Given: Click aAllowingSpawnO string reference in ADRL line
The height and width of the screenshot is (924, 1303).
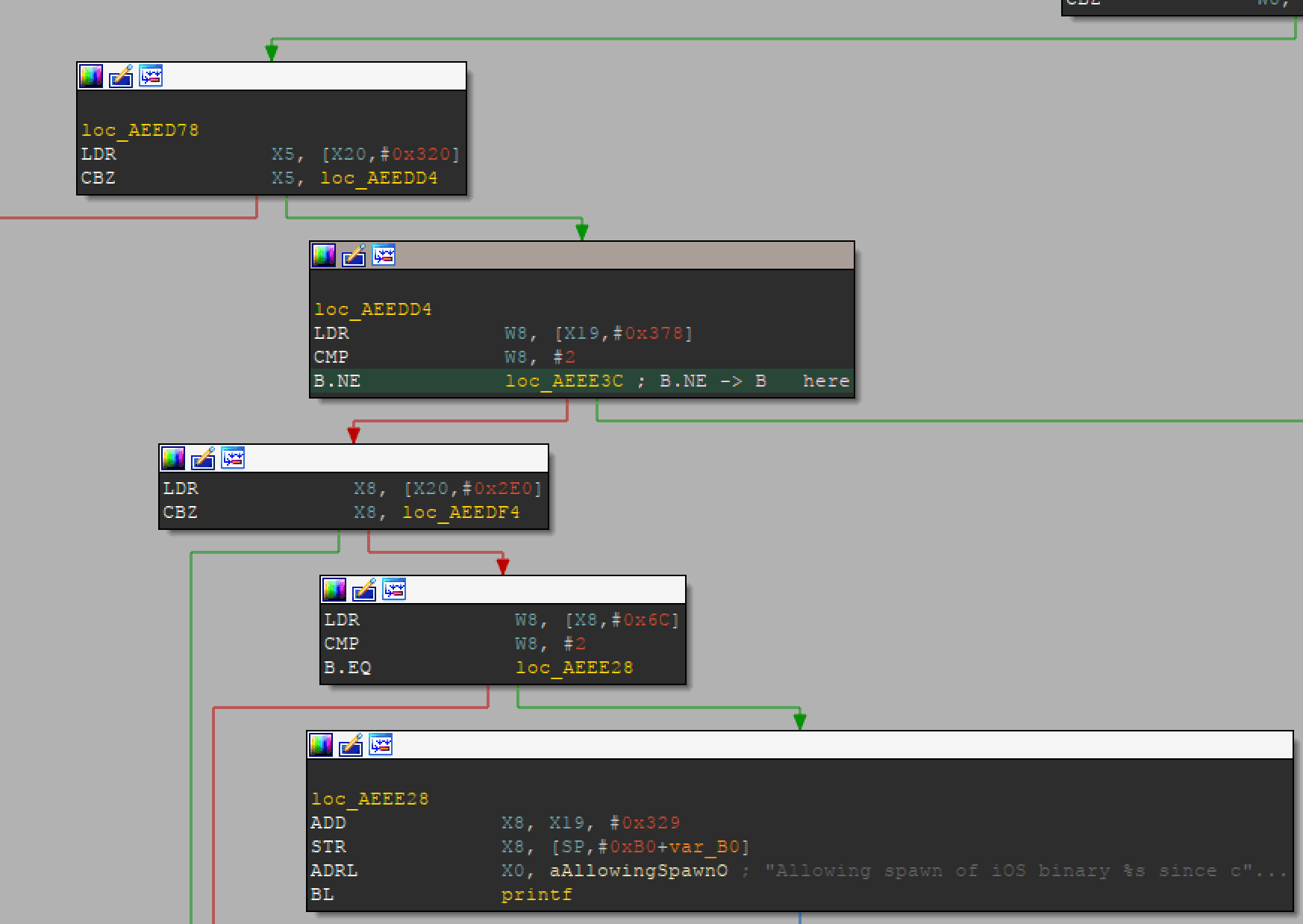Looking at the screenshot, I should click(638, 870).
